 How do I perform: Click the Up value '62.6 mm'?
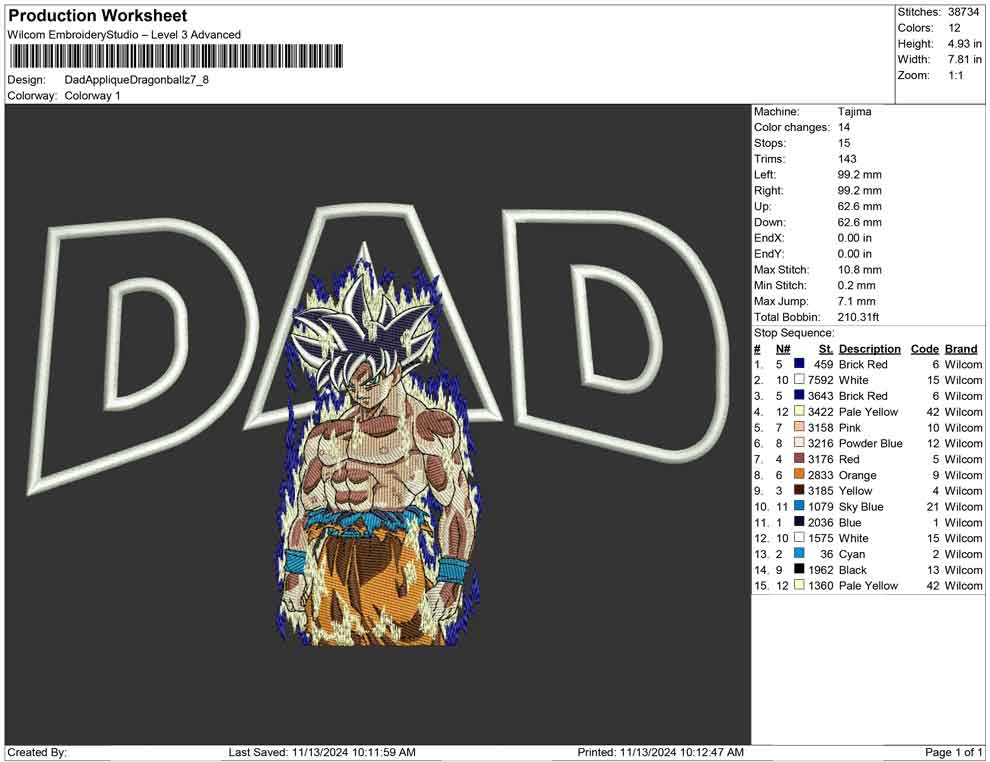(859, 206)
